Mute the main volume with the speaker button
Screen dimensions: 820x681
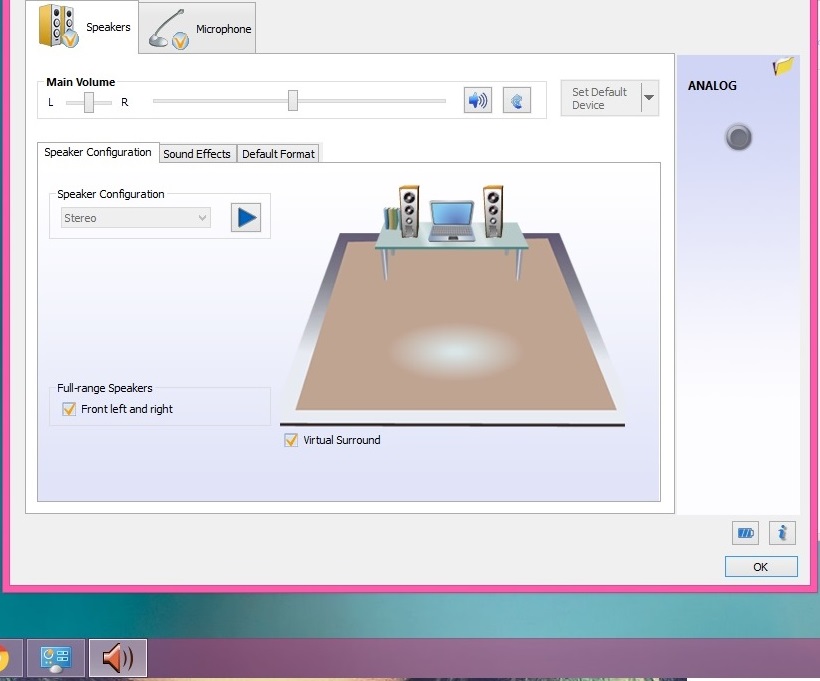[x=478, y=100]
